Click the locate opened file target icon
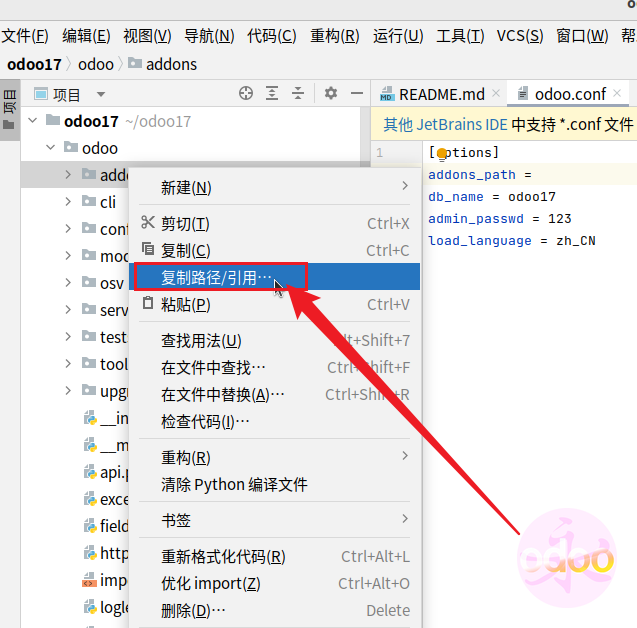Viewport: 637px width, 628px height. pos(246,94)
